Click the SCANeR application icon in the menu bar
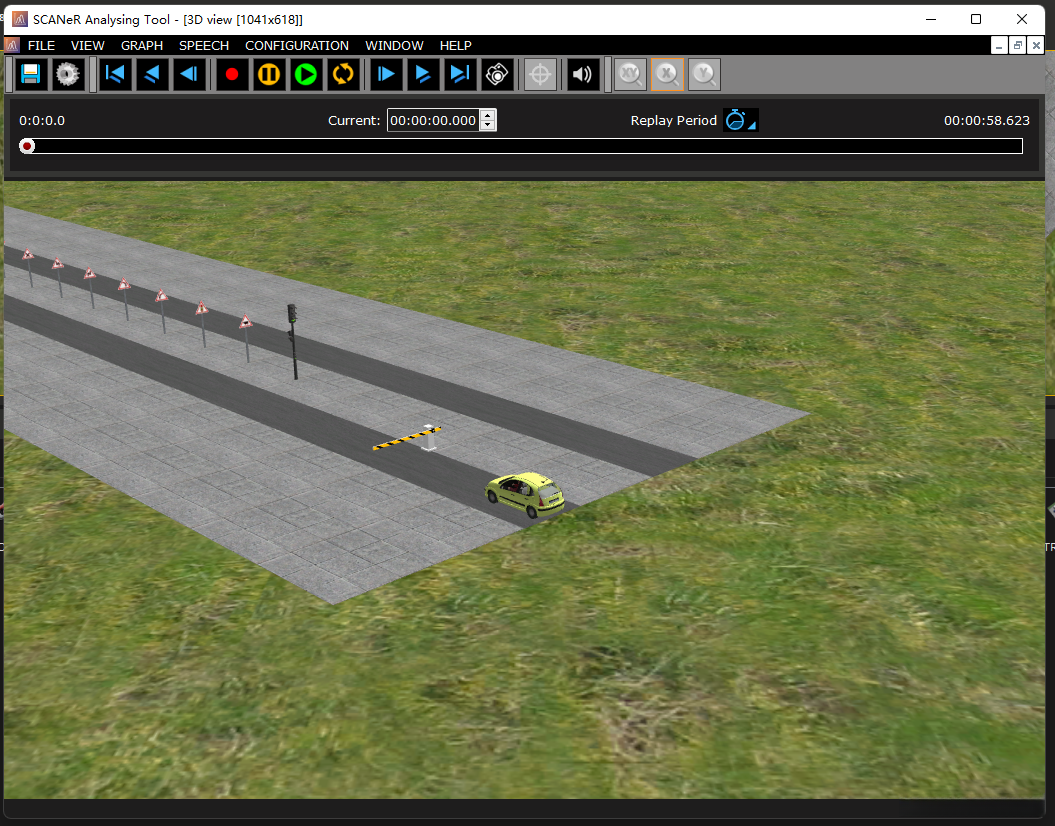Screen dimensions: 1055x826 pos(11,46)
